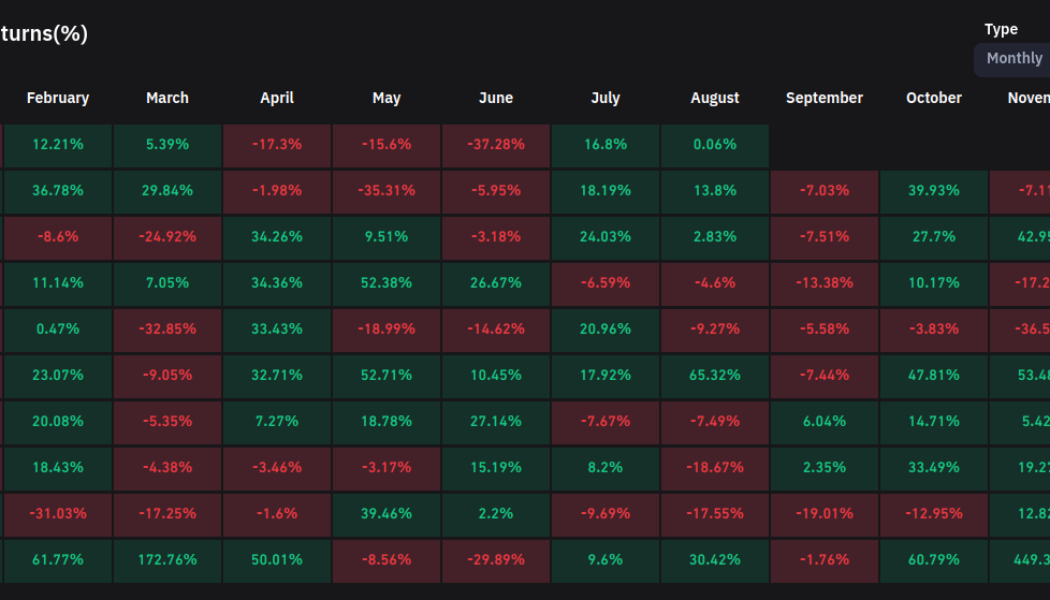Click the June column header
Image resolution: width=1050 pixels, height=600 pixels.
(496, 97)
